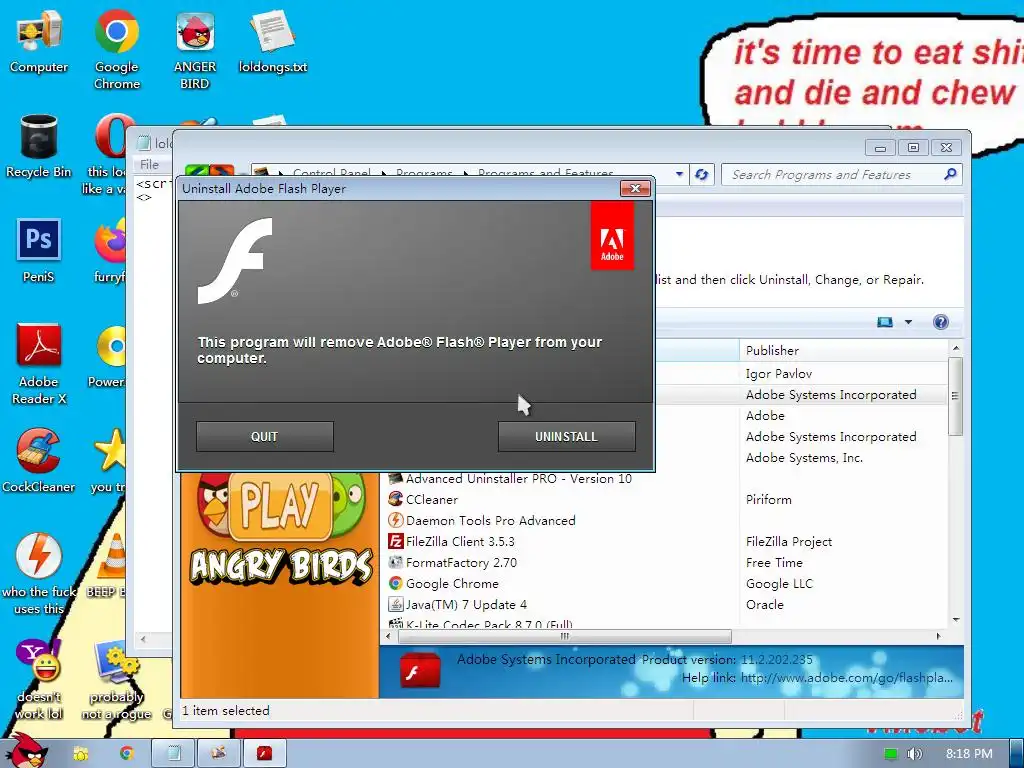Select the ANGER BIRD desktop icon
Viewport: 1024px width, 768px height.
point(195,49)
